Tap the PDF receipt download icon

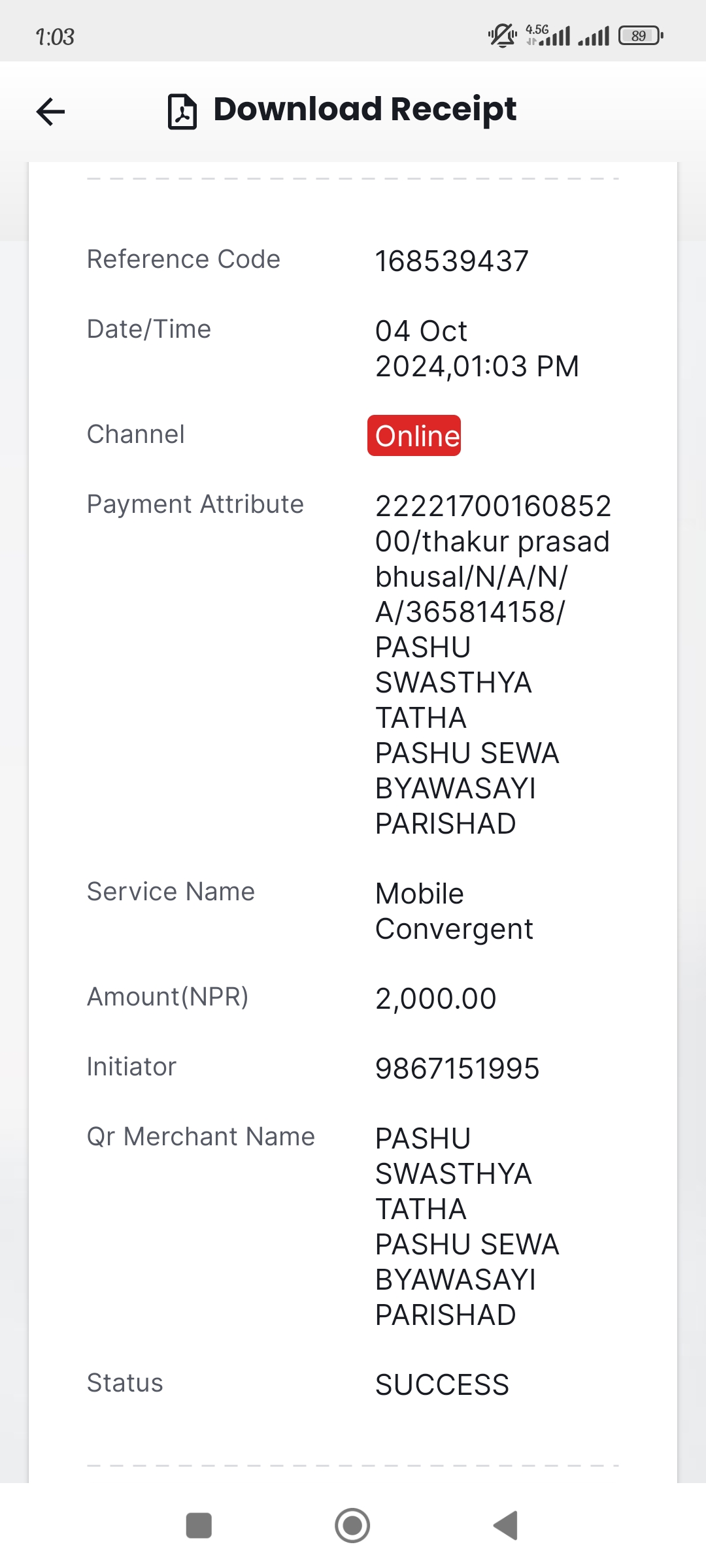pos(182,112)
